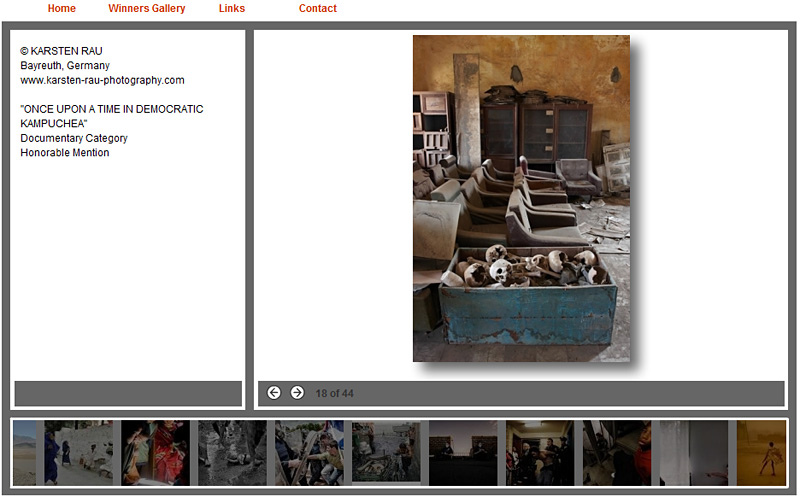Open the Contact page

[317, 9]
